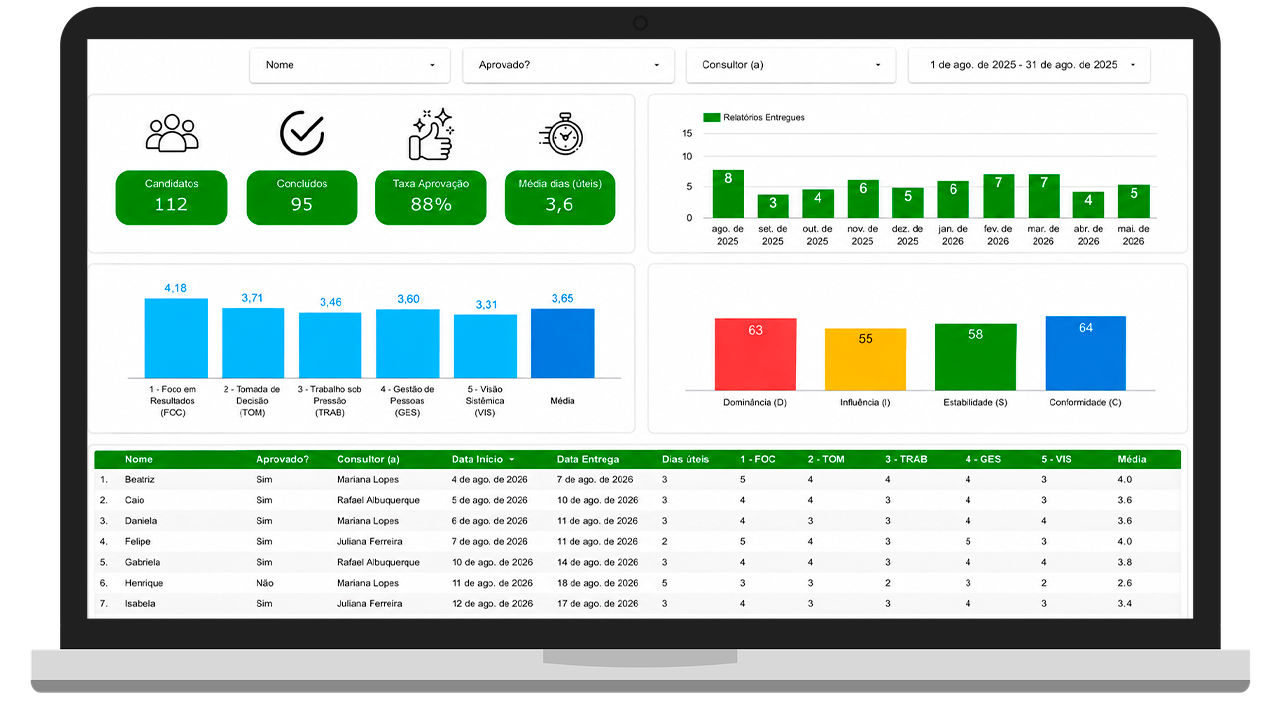Click the Gestão de Pessoas 3,60 bar
This screenshot has width=1280, height=720.
click(408, 343)
